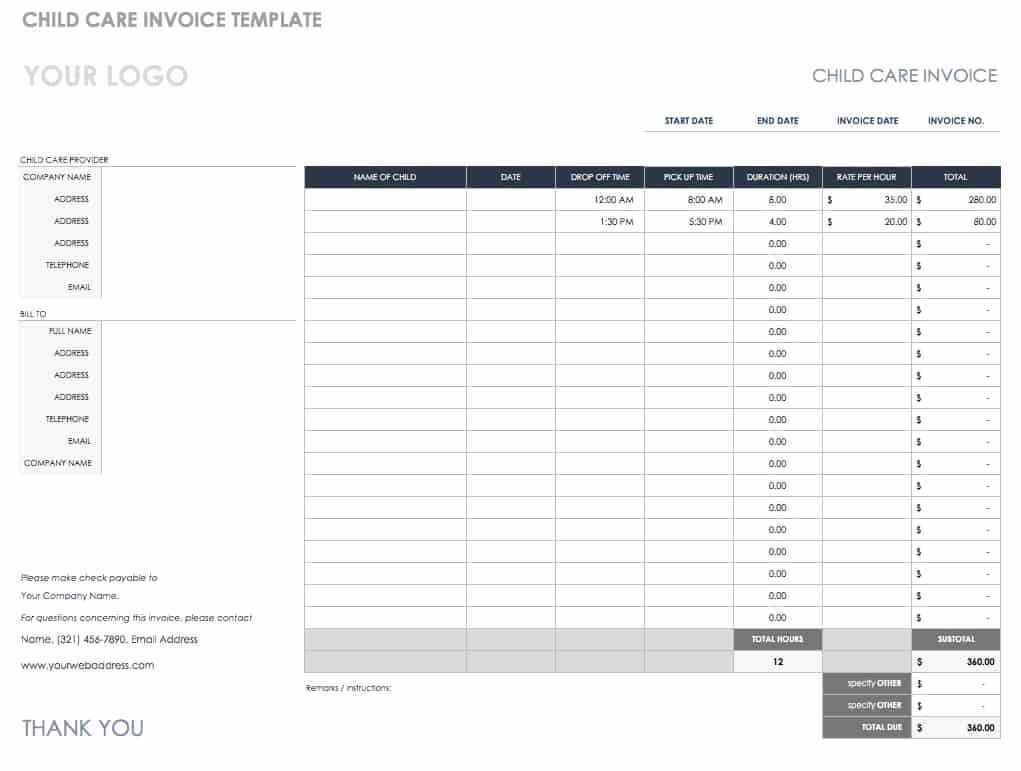1021x771 pixels.
Task: Select the CHILD CARE INVOICE TEMPLATE title
Action: coord(172,20)
